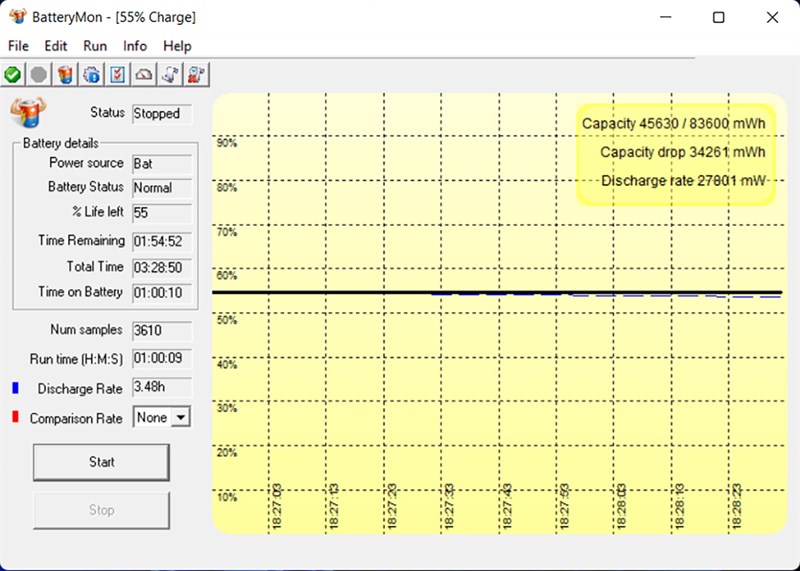
Task: Click the green checkmark start monitoring icon
Action: pyautogui.click(x=13, y=75)
